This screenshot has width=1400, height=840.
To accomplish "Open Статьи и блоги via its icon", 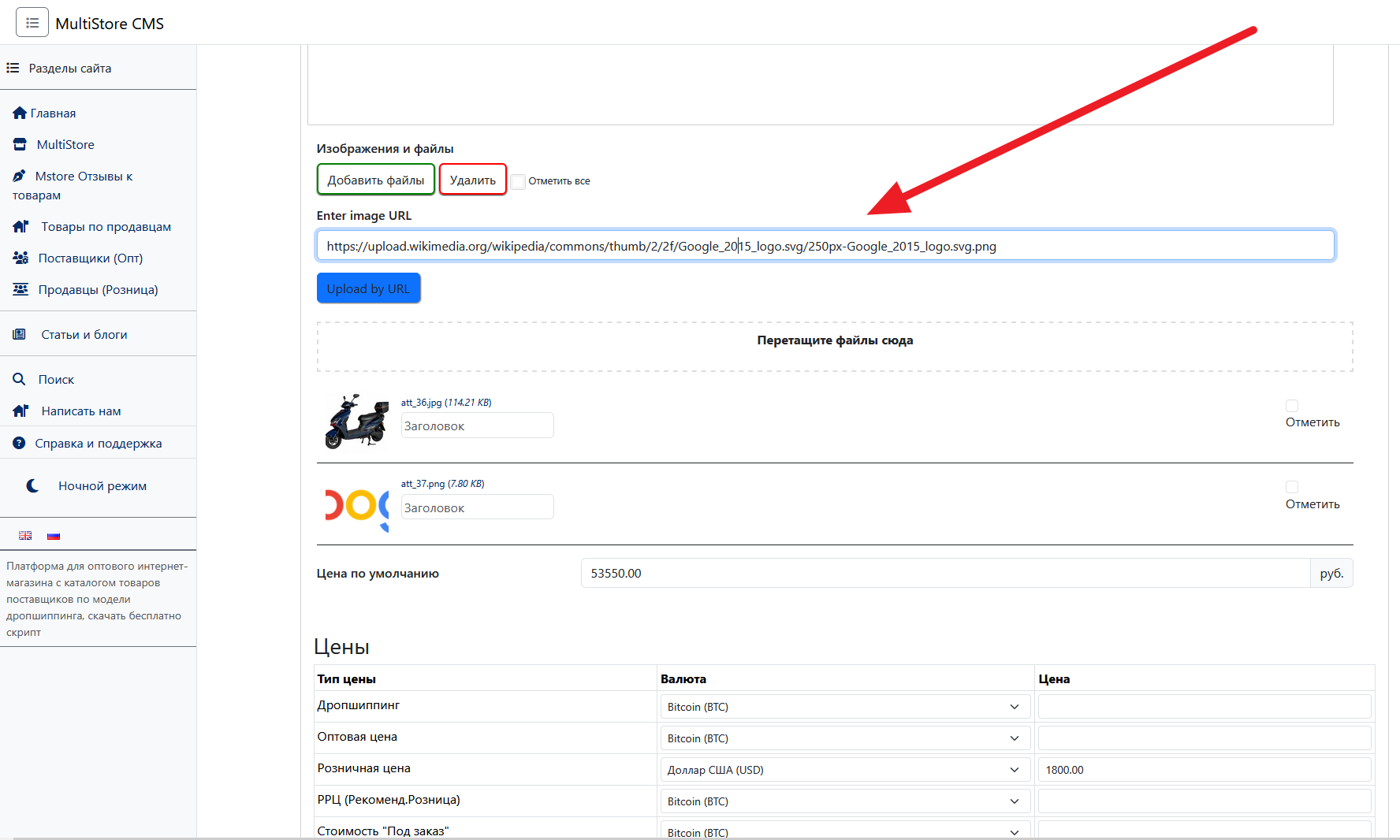I will [x=18, y=333].
